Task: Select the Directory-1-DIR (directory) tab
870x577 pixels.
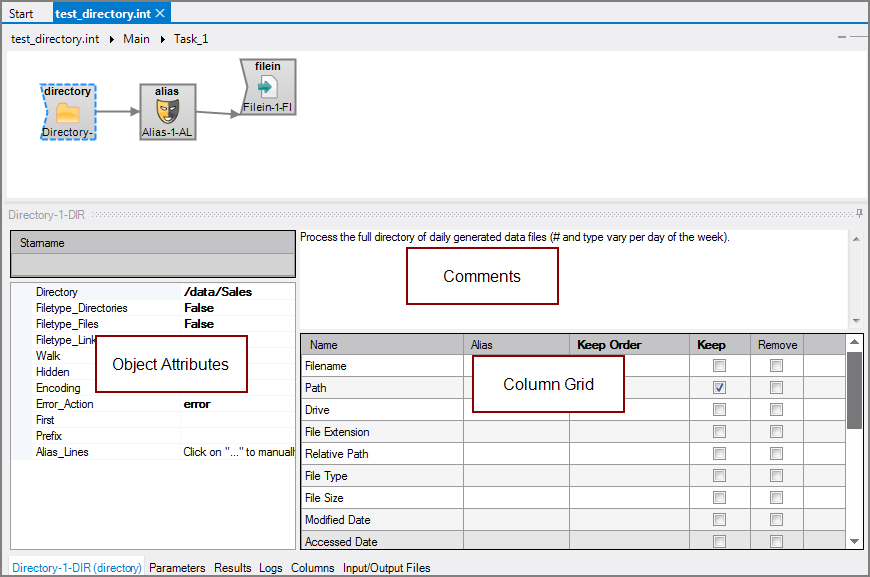Action: point(77,568)
